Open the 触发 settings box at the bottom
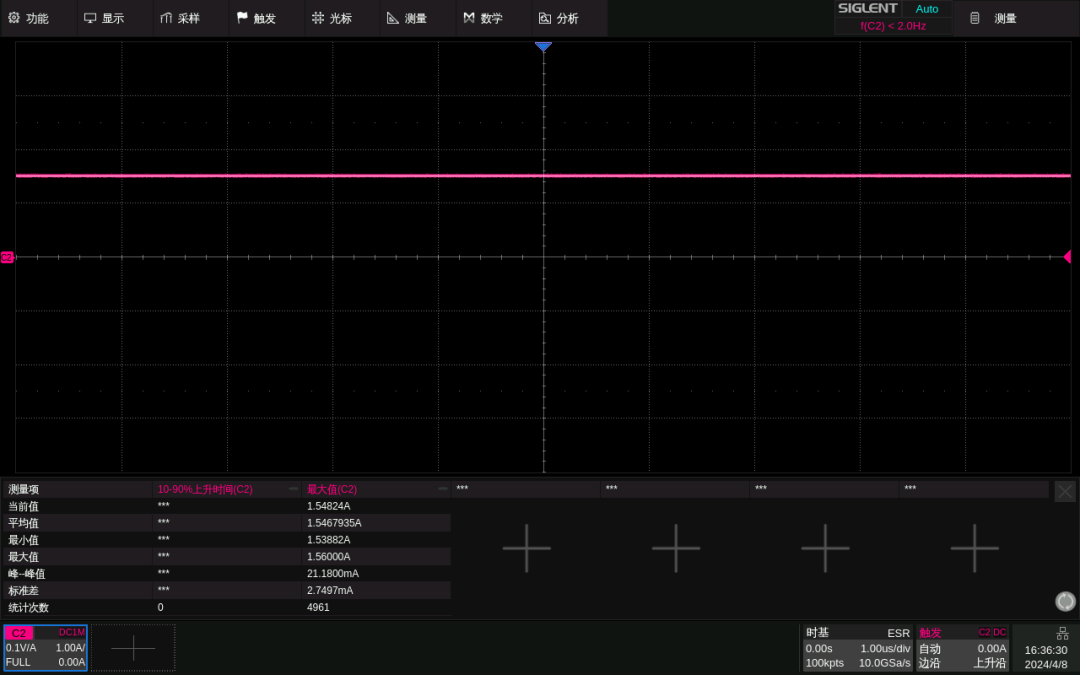Image resolution: width=1080 pixels, height=675 pixels. [x=962, y=647]
